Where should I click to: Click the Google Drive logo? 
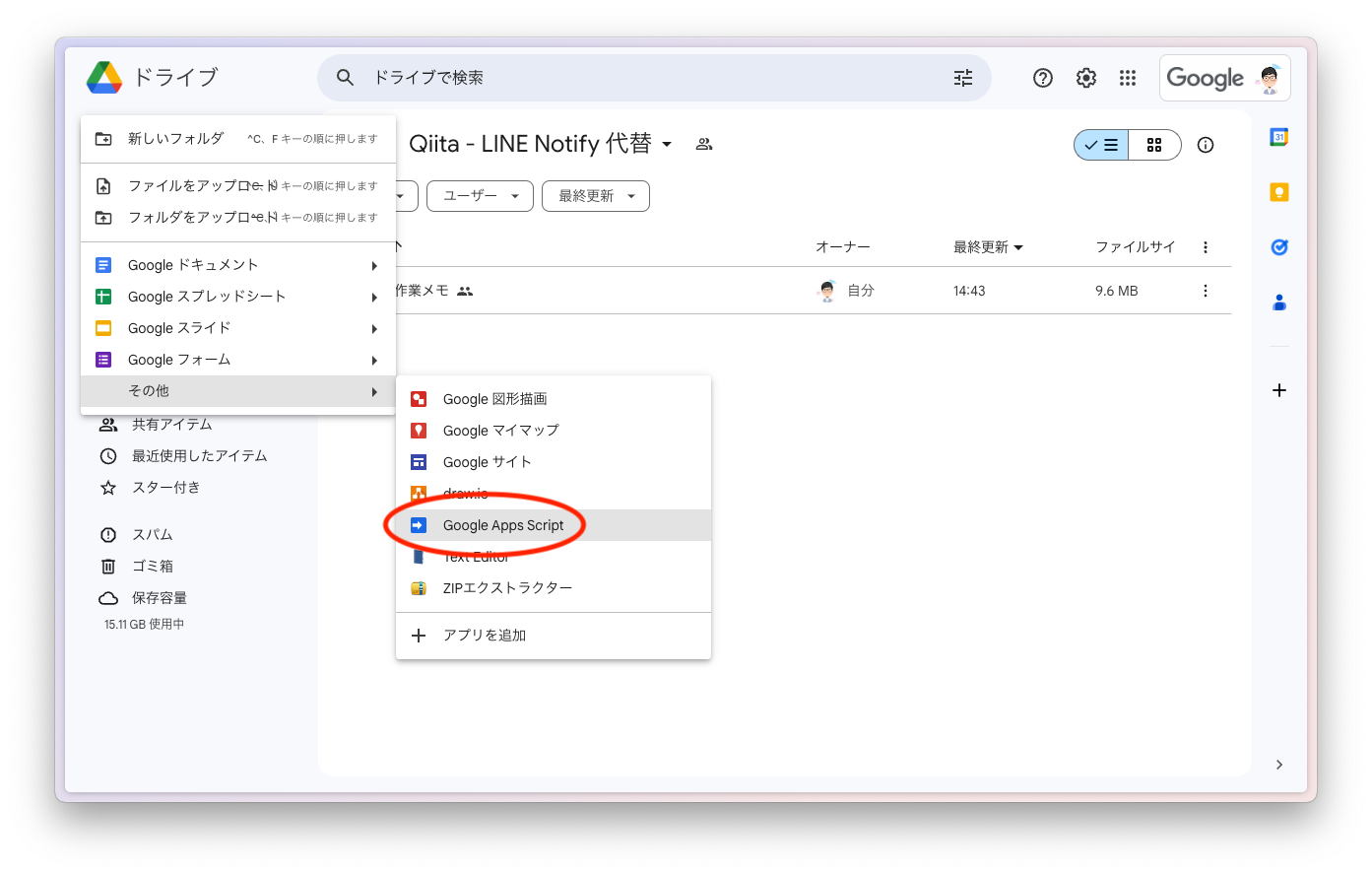click(101, 77)
